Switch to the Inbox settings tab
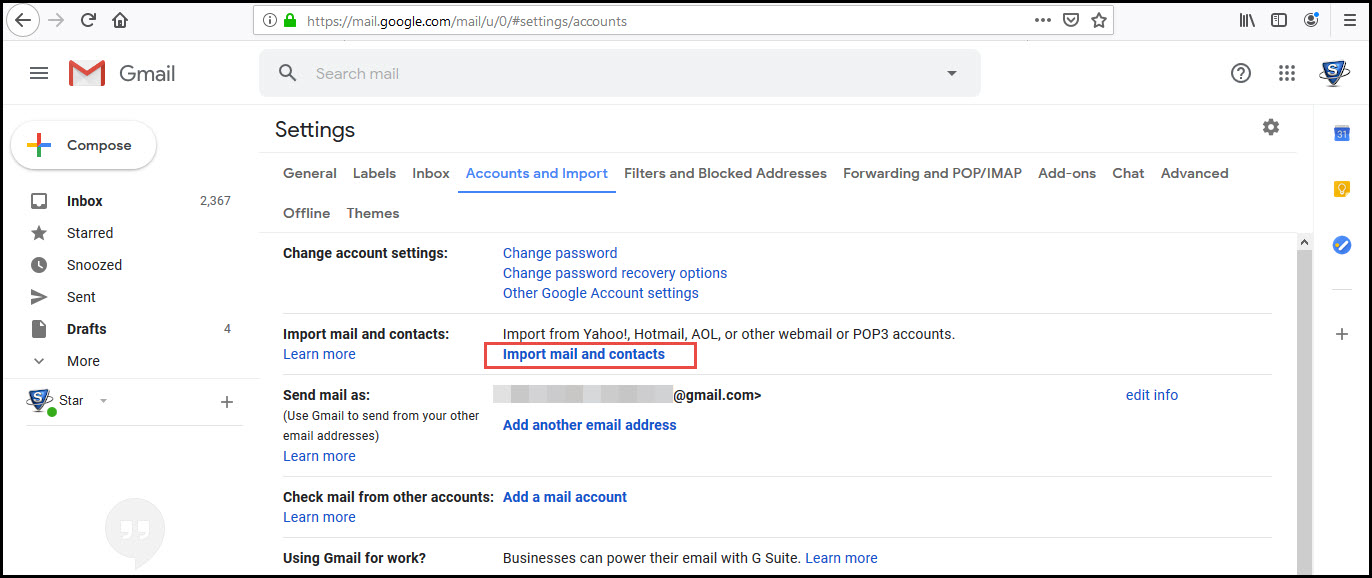The width and height of the screenshot is (1372, 578). click(x=431, y=173)
